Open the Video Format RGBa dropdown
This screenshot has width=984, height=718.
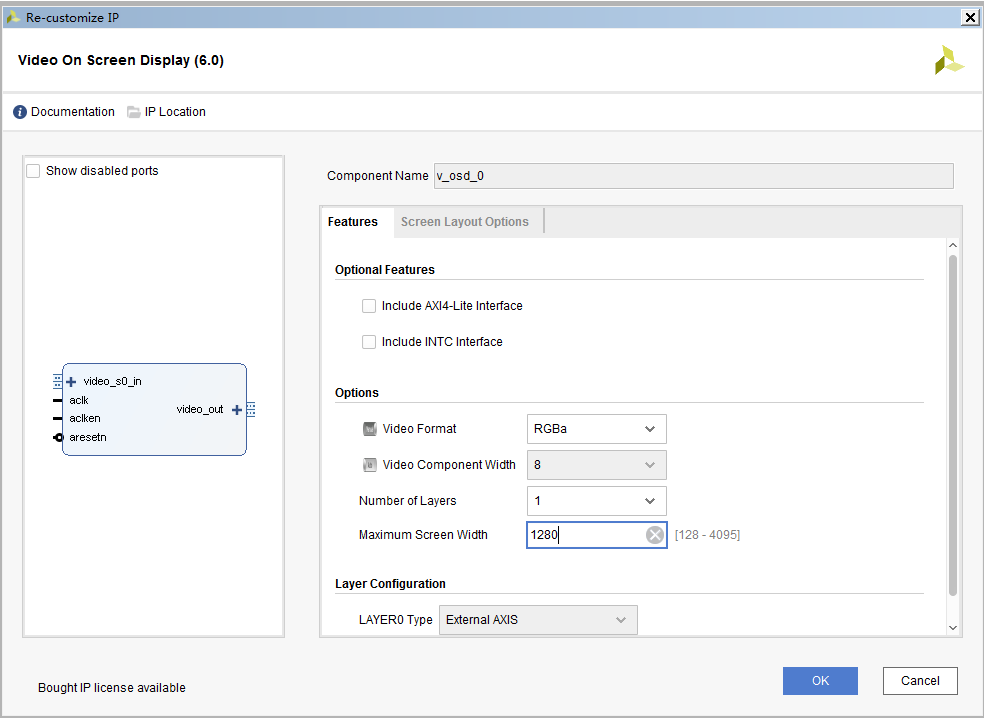(596, 429)
